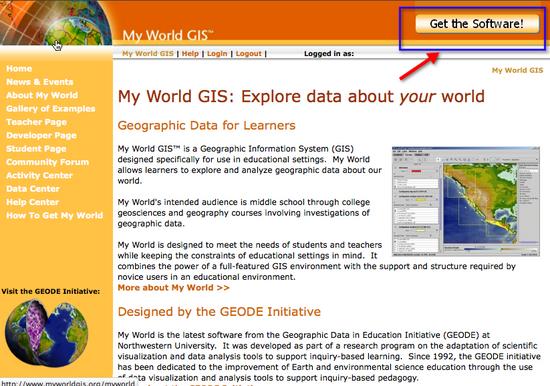This screenshot has width=550, height=386.
Task: Open the Activity Center link
Action: tap(39, 175)
